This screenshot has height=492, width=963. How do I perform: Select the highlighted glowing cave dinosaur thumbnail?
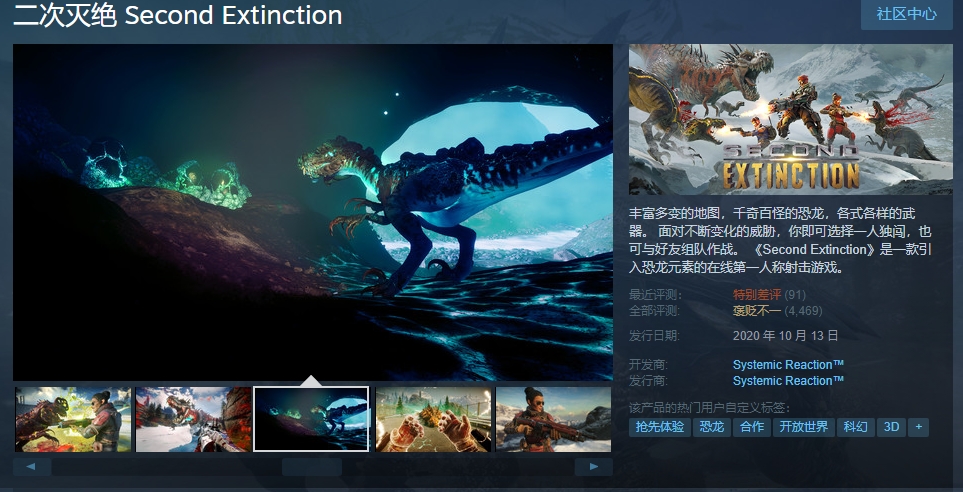click(x=311, y=419)
